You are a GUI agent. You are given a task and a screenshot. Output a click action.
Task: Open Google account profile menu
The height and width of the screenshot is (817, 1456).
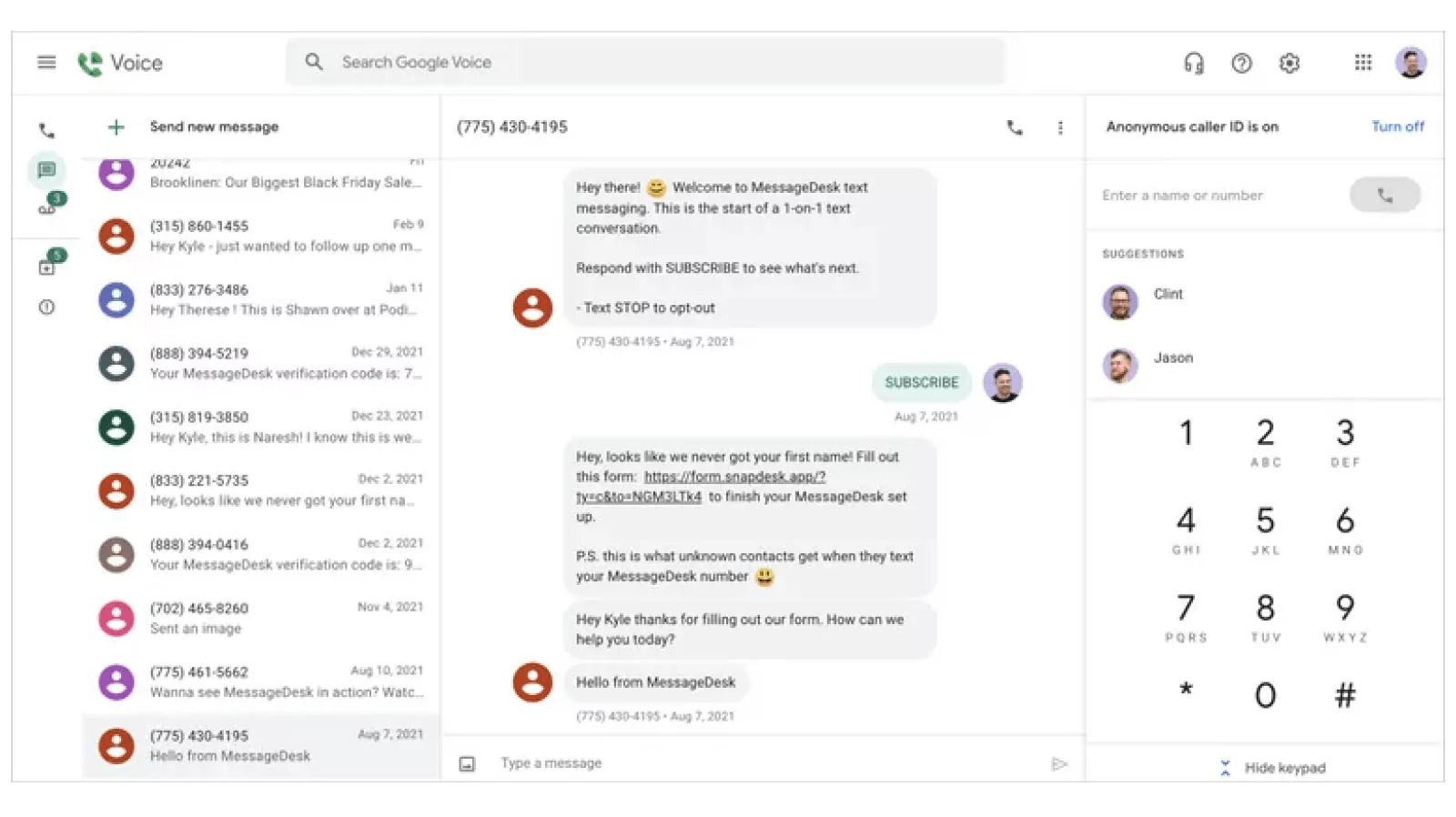click(x=1410, y=63)
